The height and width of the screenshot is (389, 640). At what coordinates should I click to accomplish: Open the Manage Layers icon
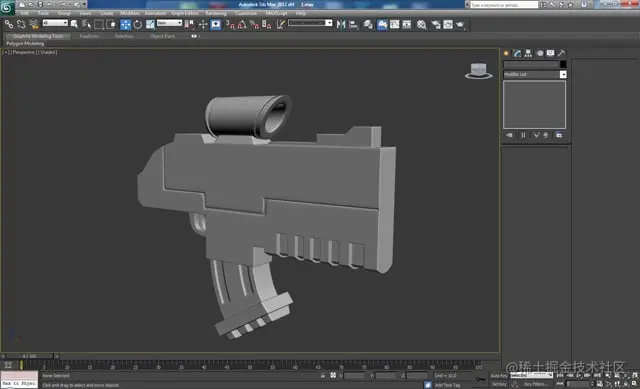tap(368, 24)
